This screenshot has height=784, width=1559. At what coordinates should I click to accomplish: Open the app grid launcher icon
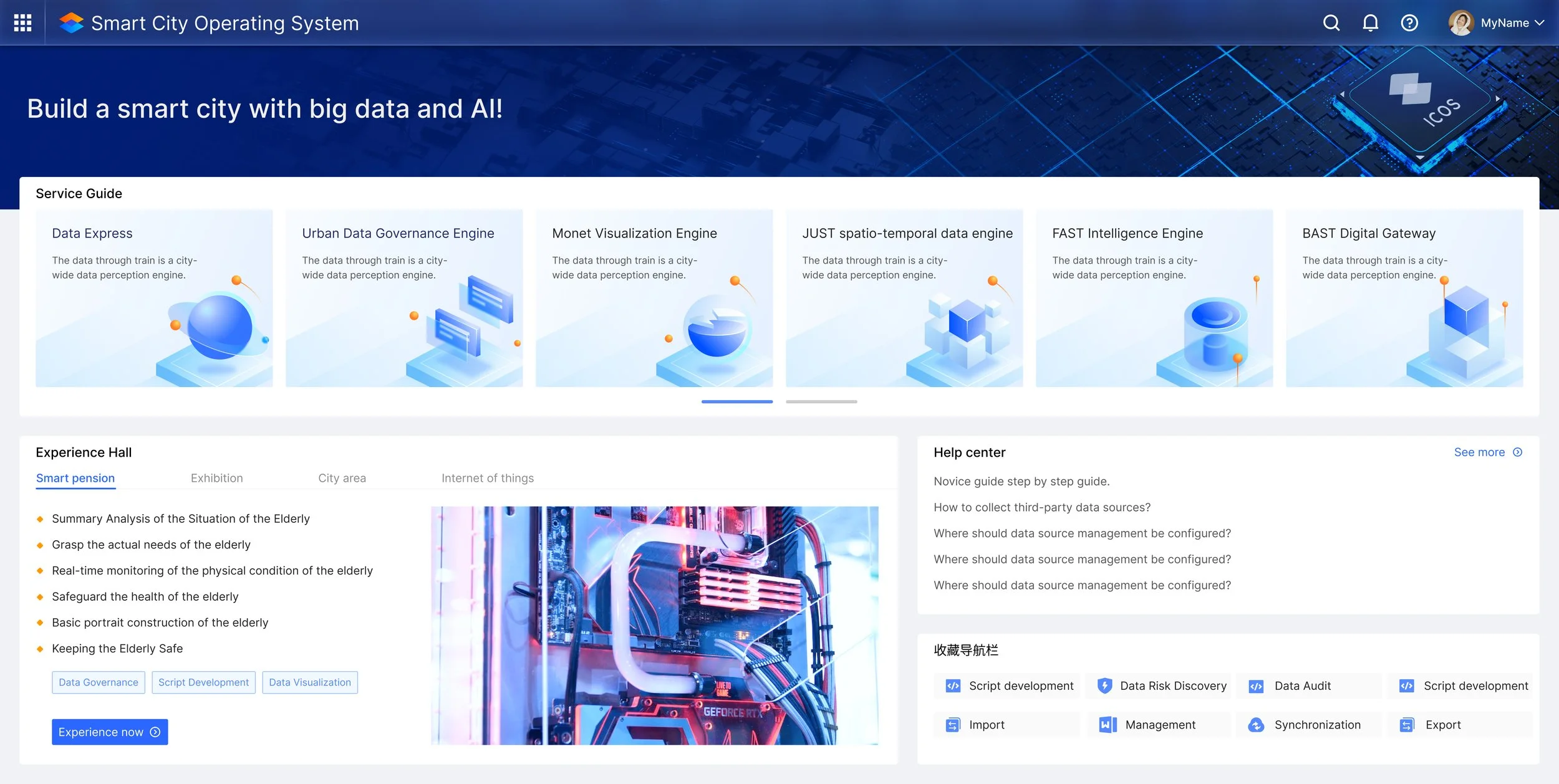(22, 23)
